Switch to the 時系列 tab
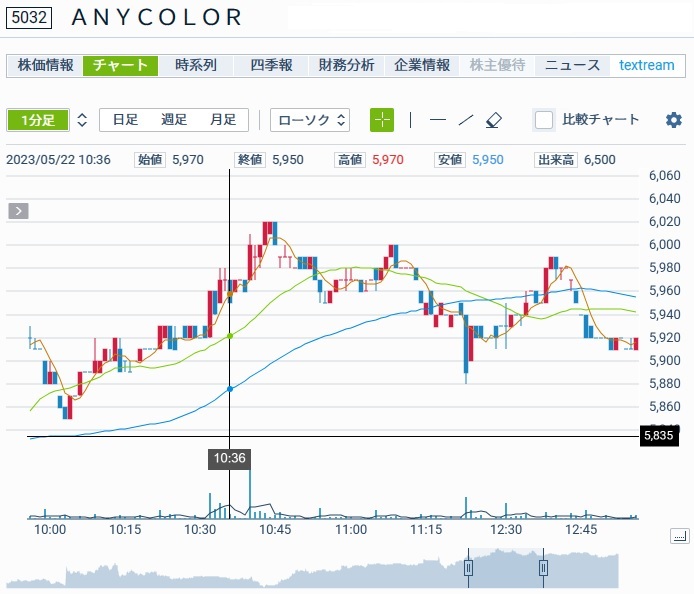Viewport: 694px width, 594px height. click(195, 65)
